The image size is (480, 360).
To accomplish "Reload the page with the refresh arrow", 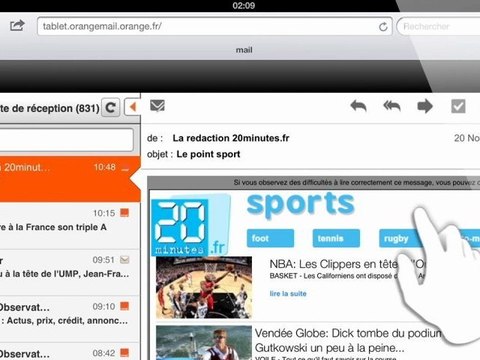I will (x=383, y=27).
